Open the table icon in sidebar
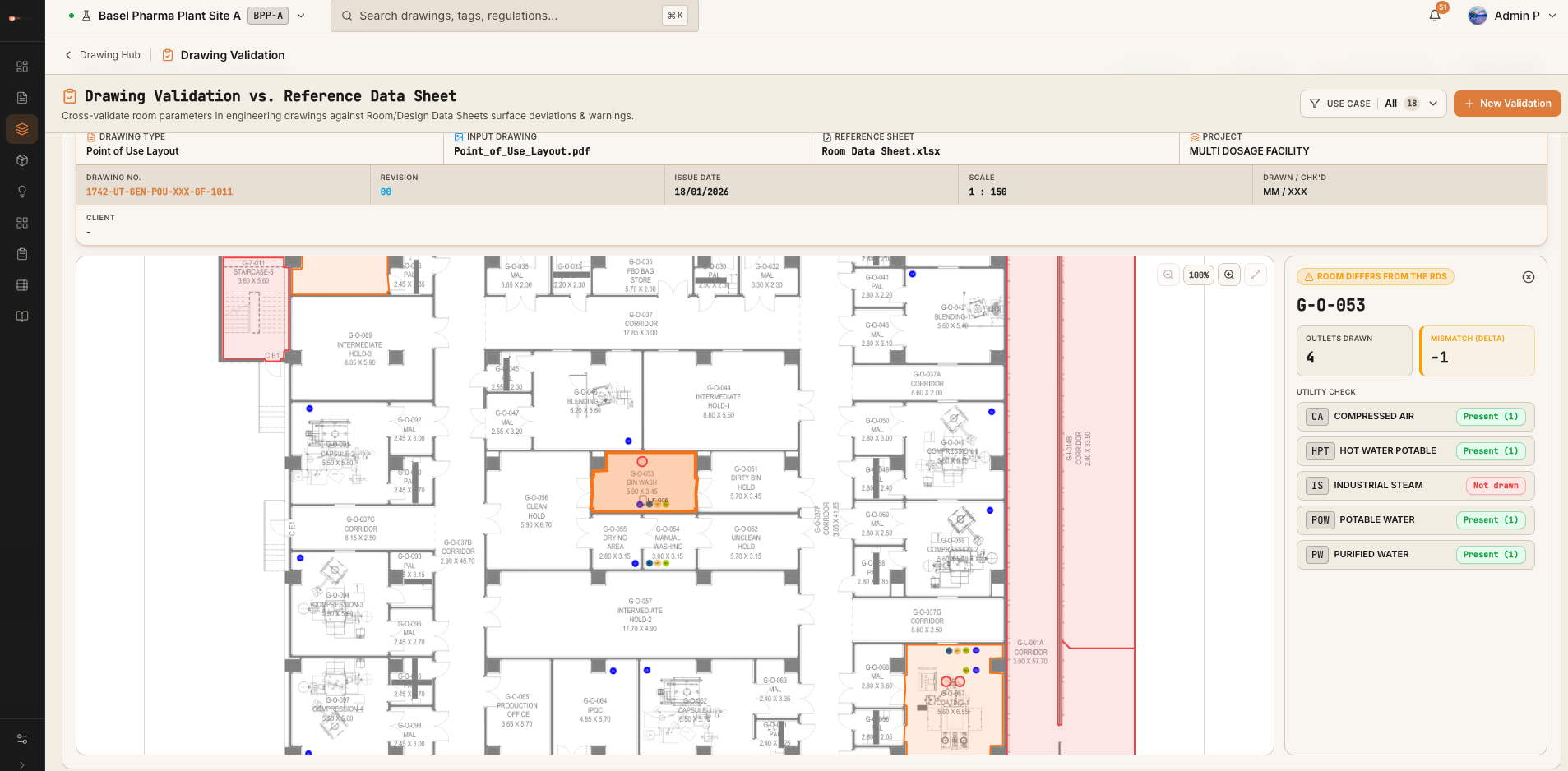This screenshot has width=1568, height=771. (22, 285)
